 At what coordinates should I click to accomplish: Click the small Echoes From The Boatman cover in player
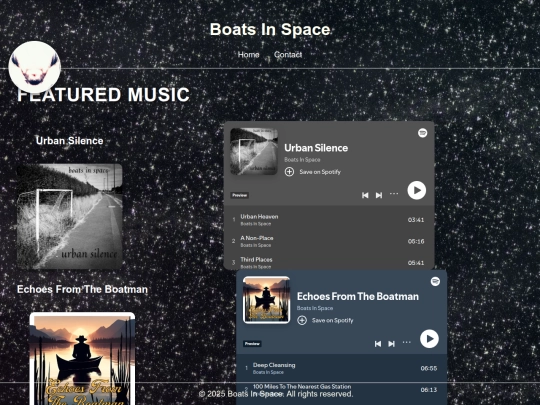click(x=267, y=300)
